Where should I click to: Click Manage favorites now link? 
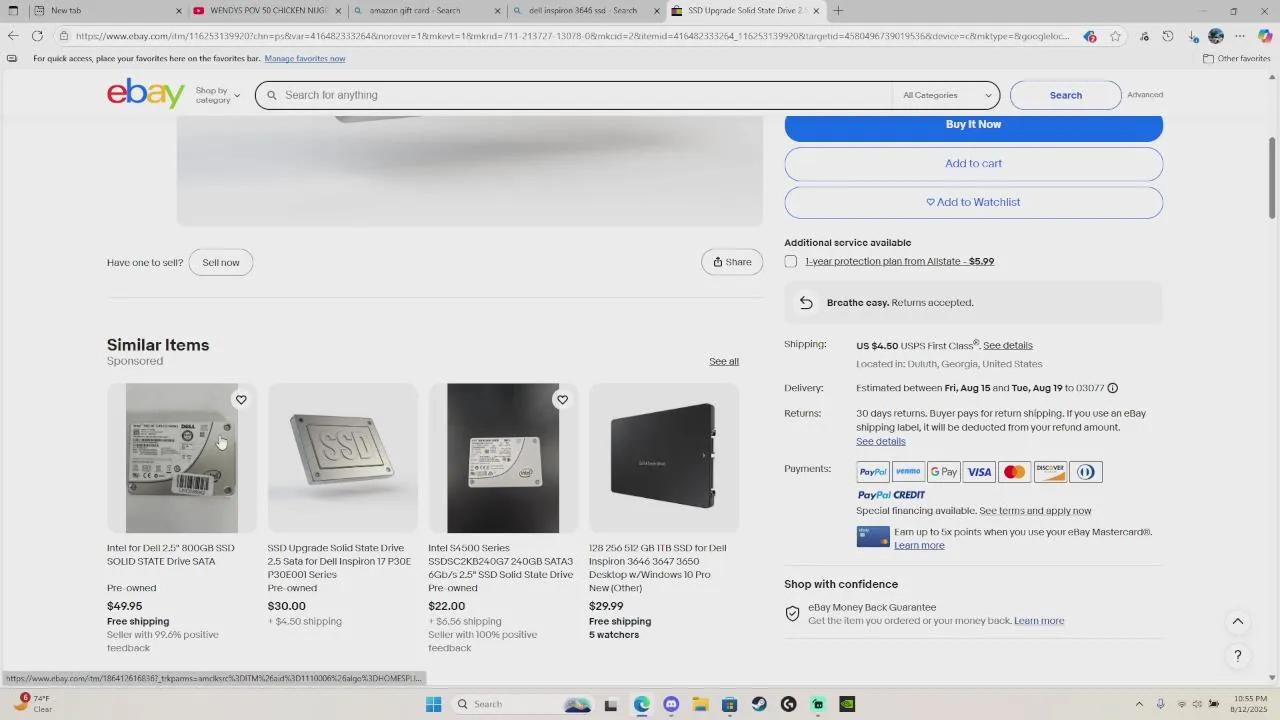tap(305, 59)
